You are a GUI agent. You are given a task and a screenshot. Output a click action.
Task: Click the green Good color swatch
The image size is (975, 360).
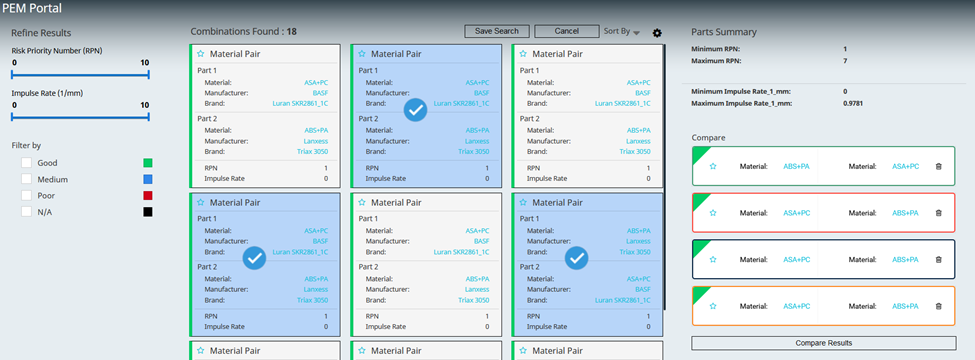tap(147, 163)
